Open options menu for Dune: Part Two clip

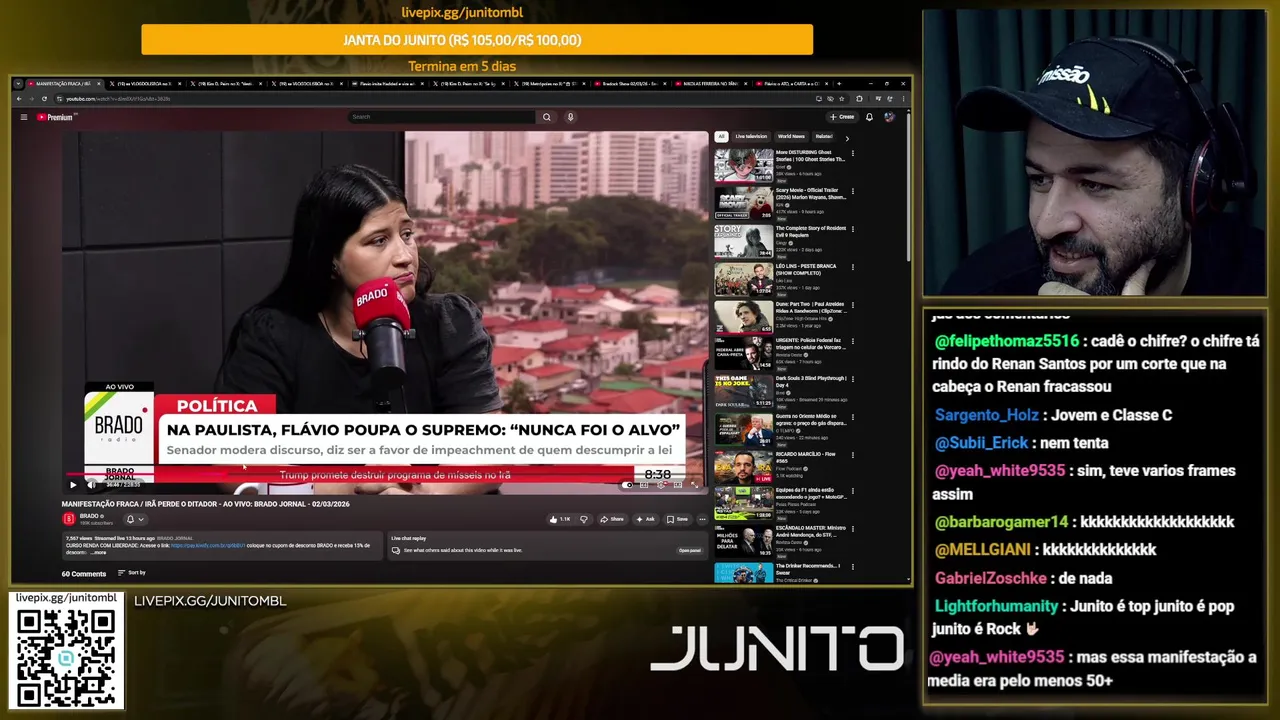(x=853, y=305)
